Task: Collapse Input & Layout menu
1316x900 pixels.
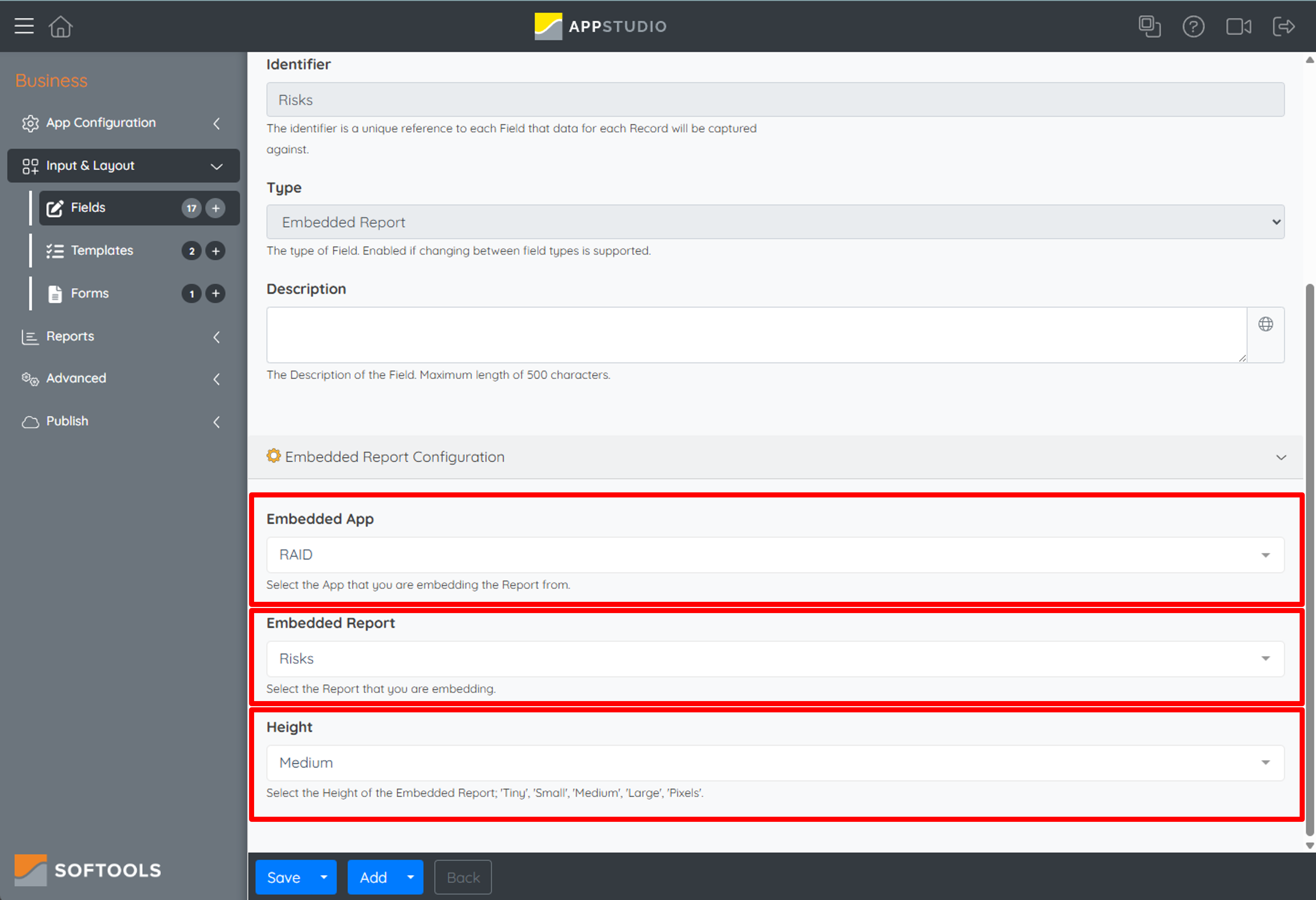Action: [123, 166]
